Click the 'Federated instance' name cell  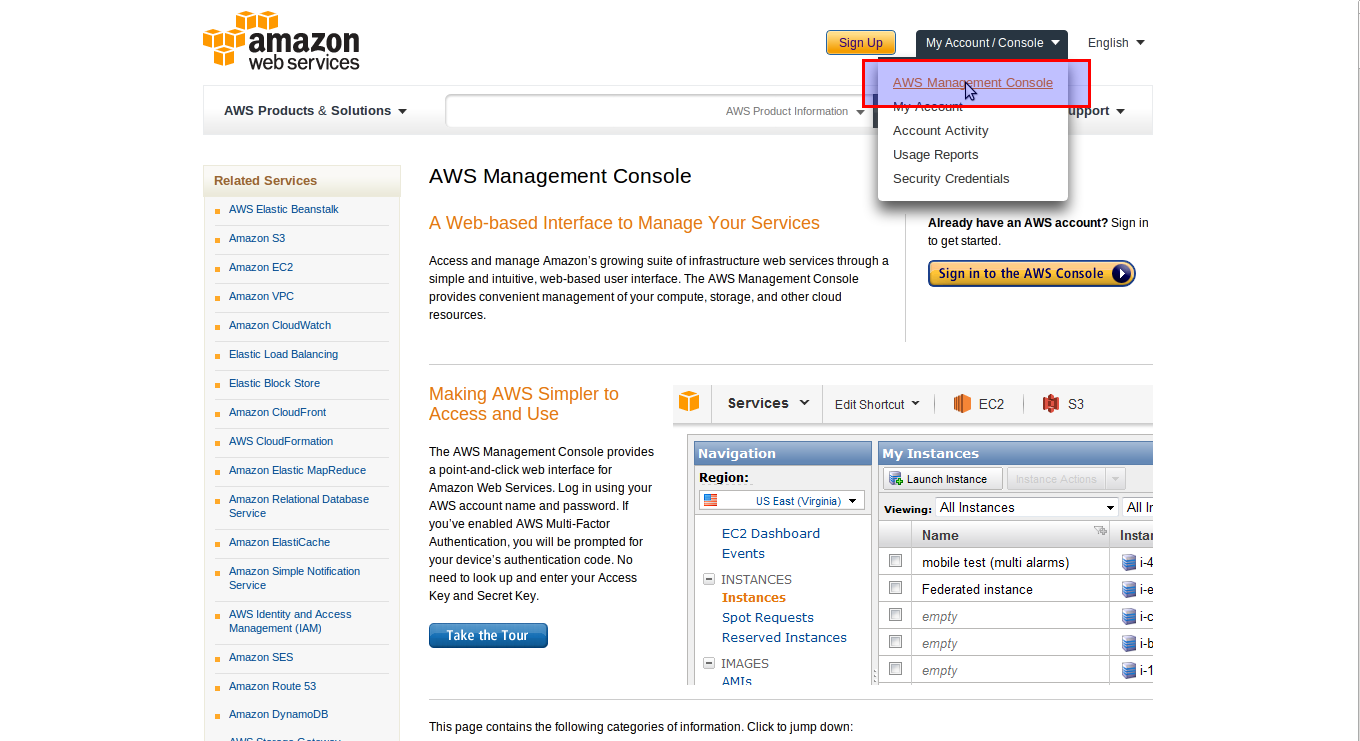(x=977, y=589)
